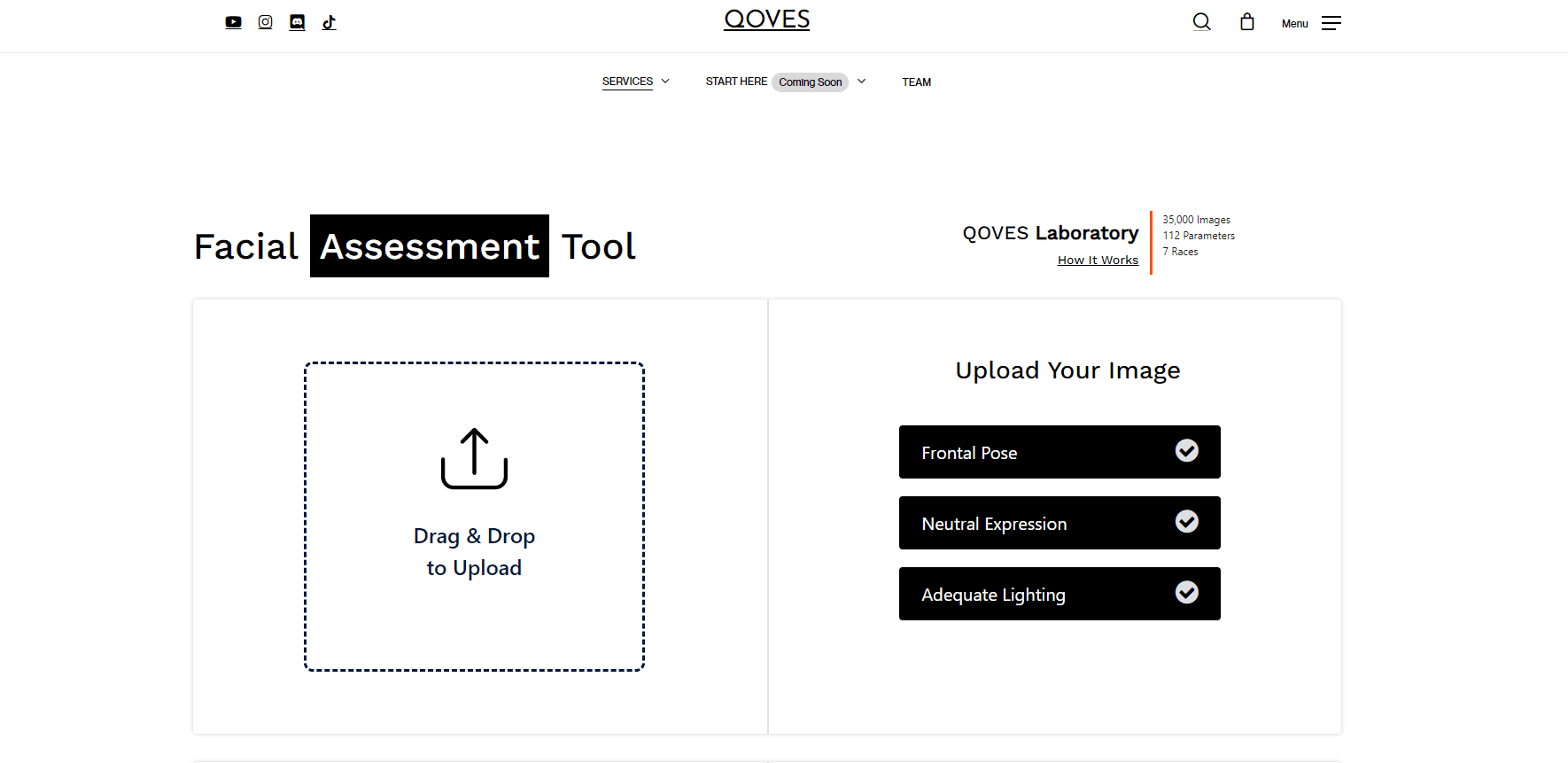The height and width of the screenshot is (763, 1568).
Task: Open the QOVES YouTube channel icon
Action: [233, 22]
